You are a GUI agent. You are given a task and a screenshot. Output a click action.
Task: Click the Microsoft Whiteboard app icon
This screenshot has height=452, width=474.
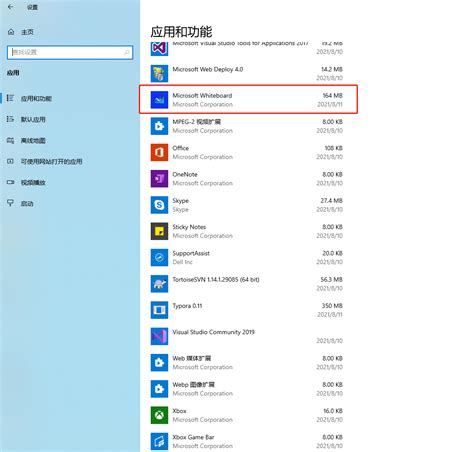pyautogui.click(x=159, y=100)
